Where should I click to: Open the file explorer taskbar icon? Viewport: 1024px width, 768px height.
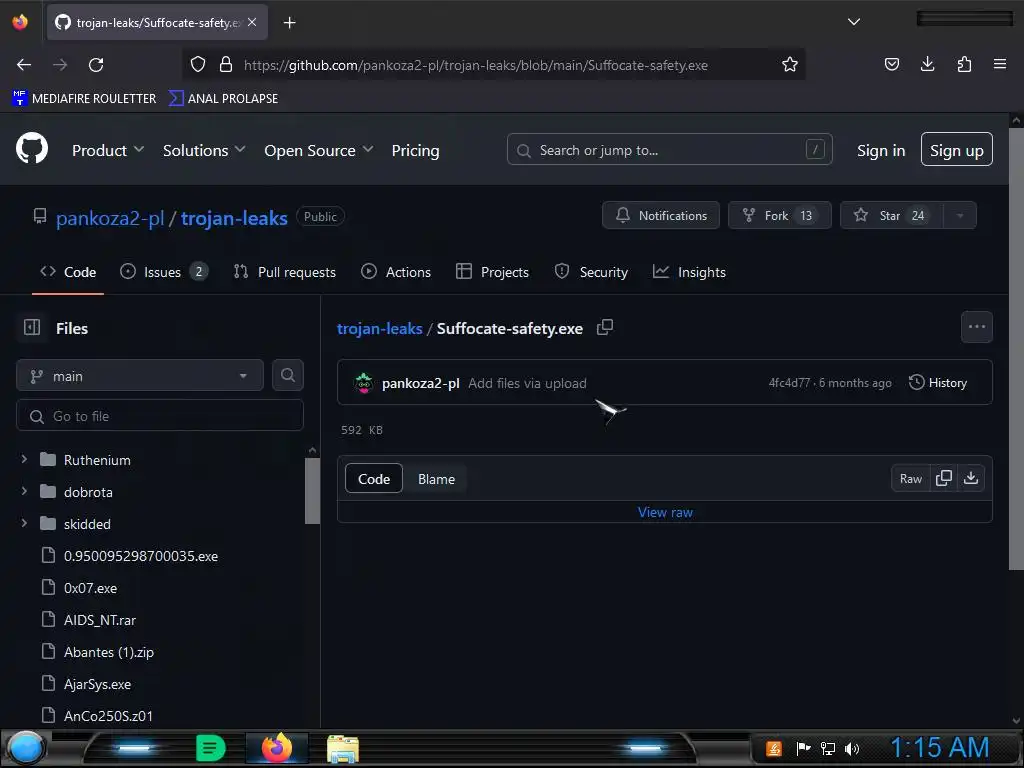[343, 749]
